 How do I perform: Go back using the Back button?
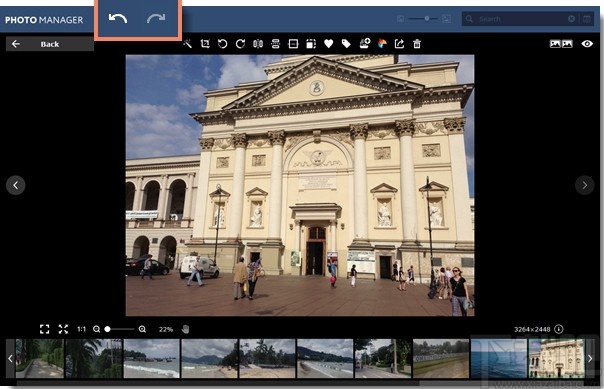[50, 44]
